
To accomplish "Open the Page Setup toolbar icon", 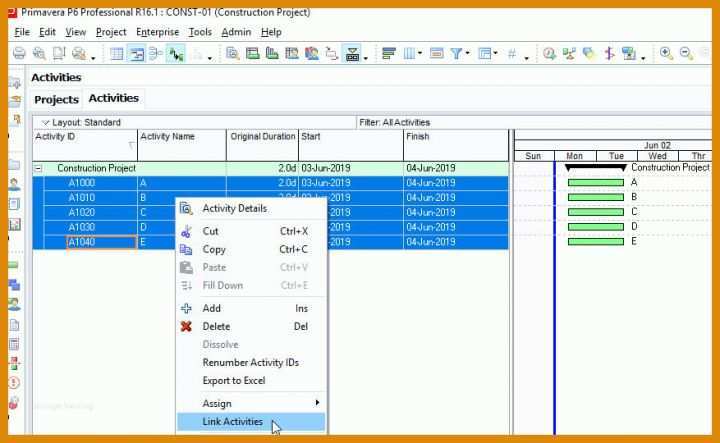I will click(59, 54).
